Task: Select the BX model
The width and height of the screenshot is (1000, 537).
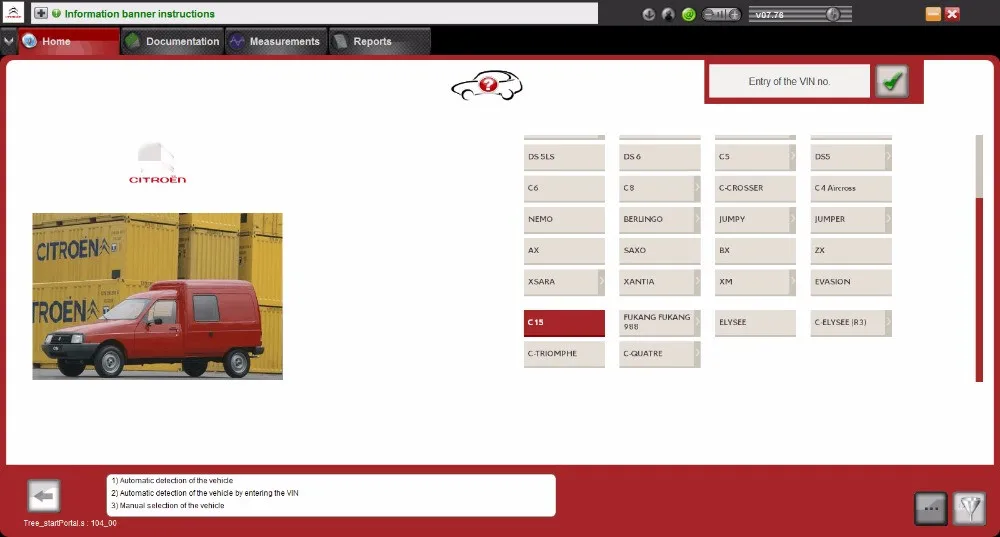Action: 755,251
